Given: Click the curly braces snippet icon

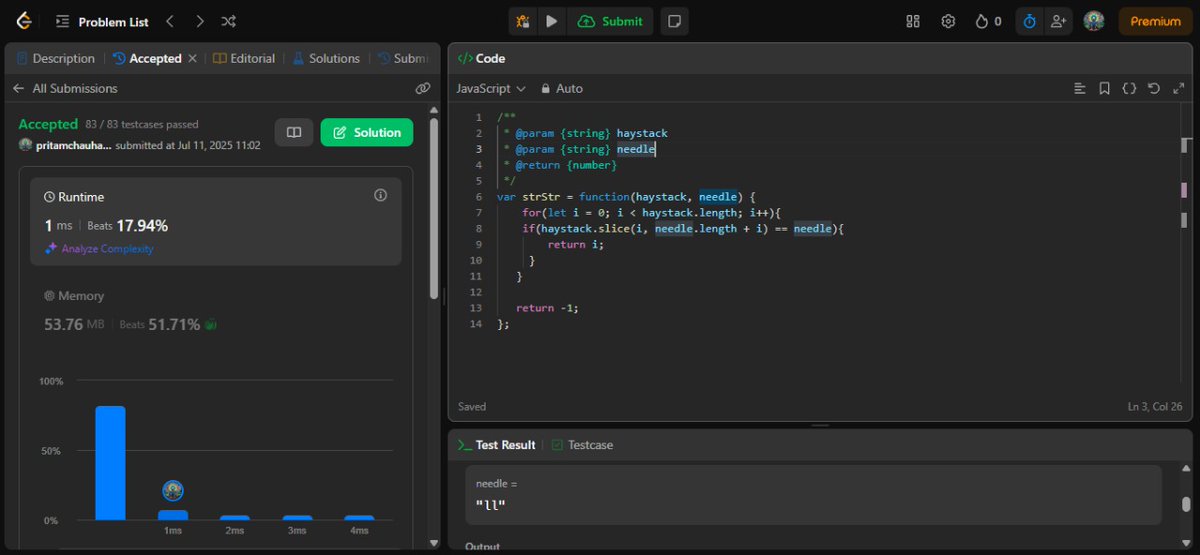Looking at the screenshot, I should pyautogui.click(x=1129, y=88).
